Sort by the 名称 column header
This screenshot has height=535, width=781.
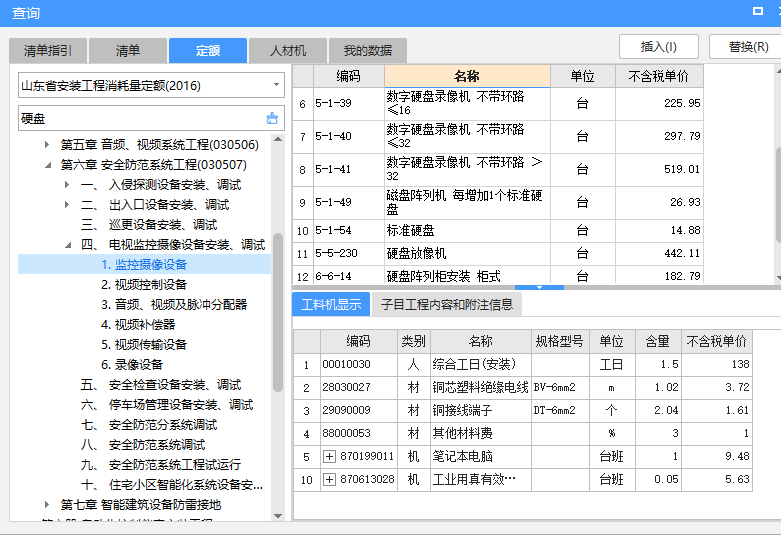click(467, 76)
